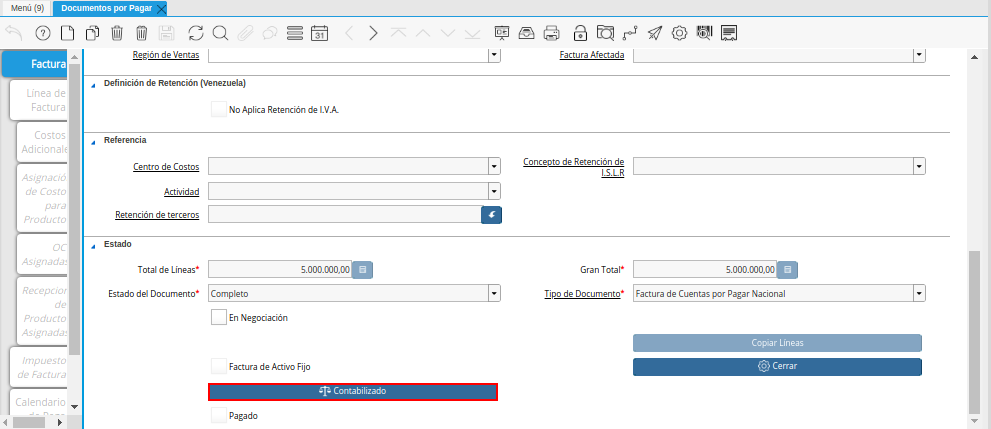The image size is (991, 429).
Task: Click the Retención de terceros input field
Action: (x=344, y=215)
